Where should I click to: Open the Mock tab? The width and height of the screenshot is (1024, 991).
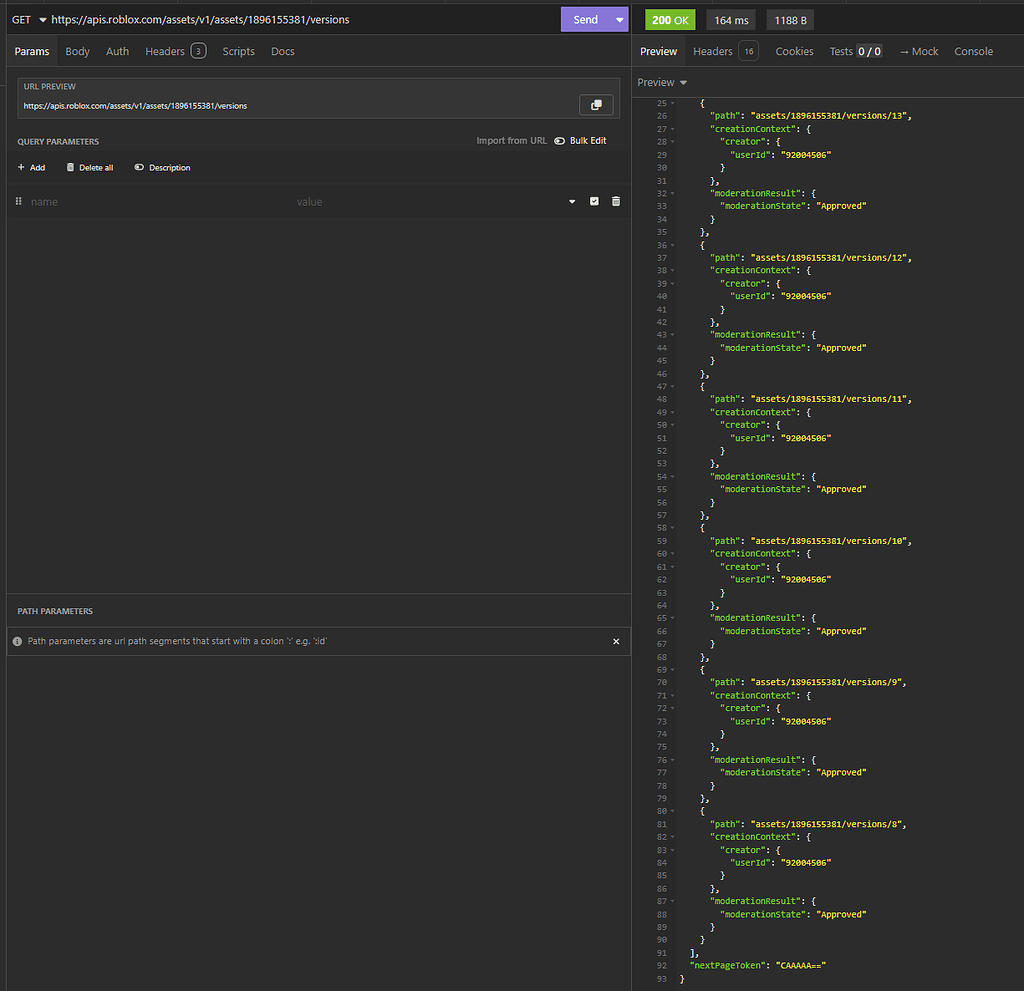(919, 51)
